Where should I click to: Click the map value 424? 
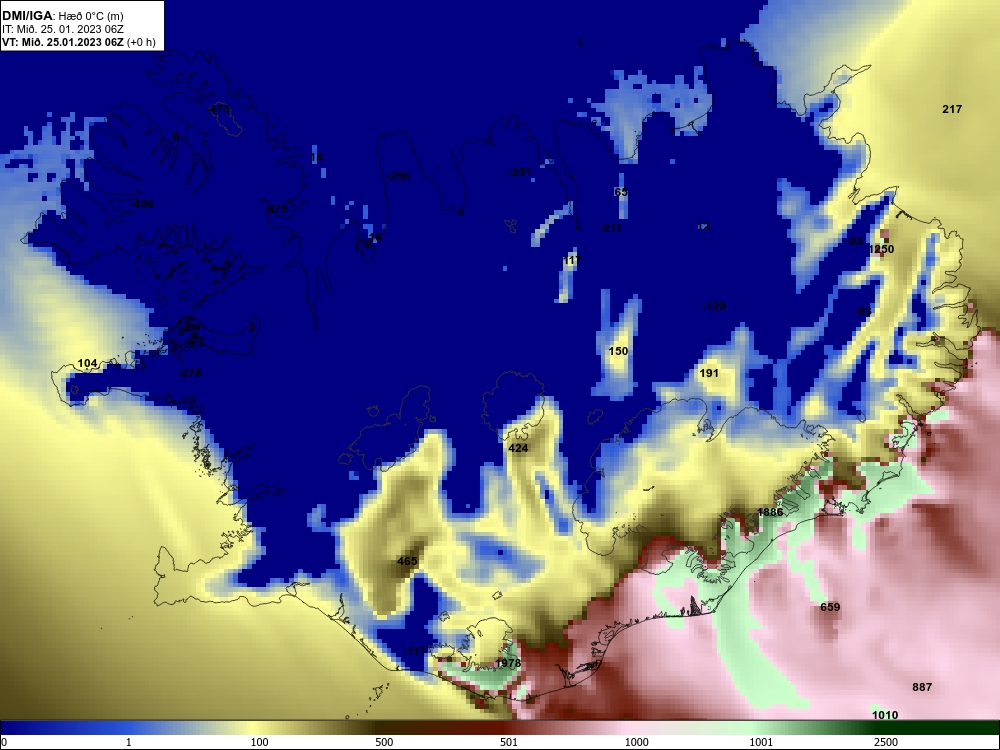point(518,448)
